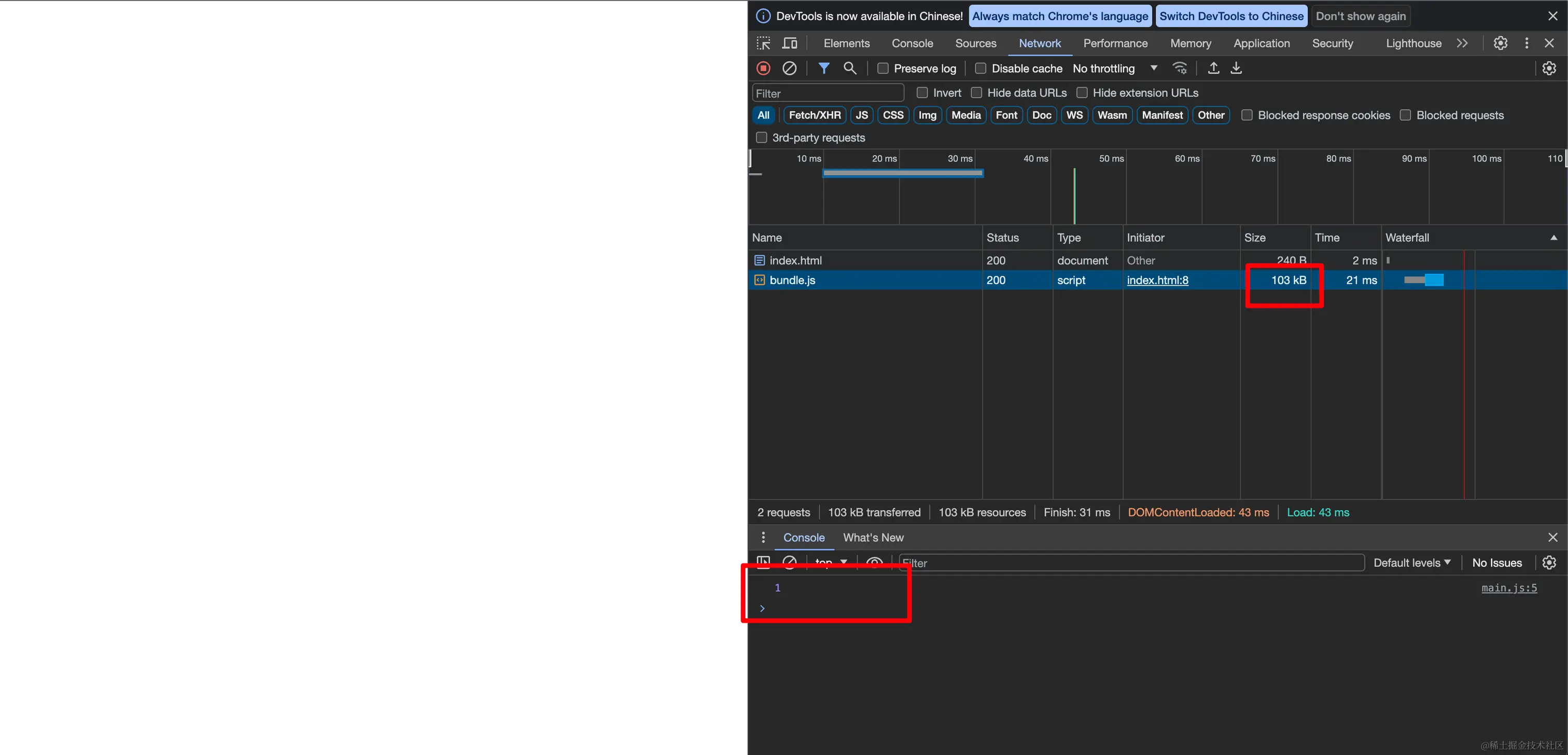Click Don't show again button
Screen dimensions: 1568x755
coord(1361,17)
